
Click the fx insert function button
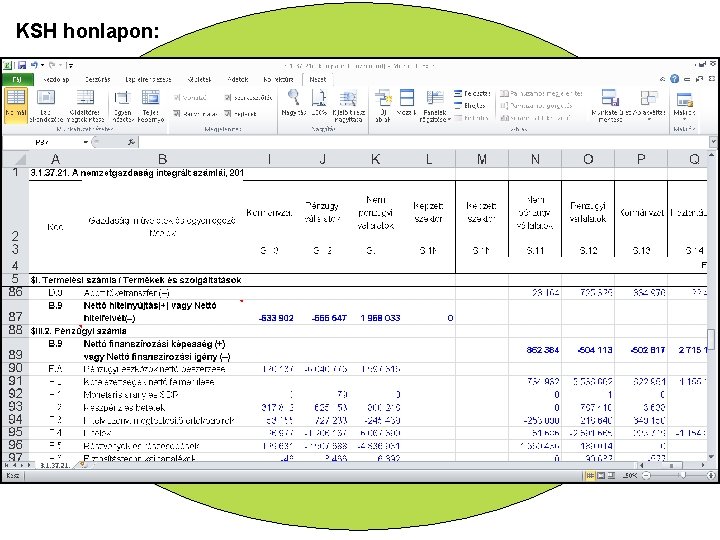coord(131,142)
